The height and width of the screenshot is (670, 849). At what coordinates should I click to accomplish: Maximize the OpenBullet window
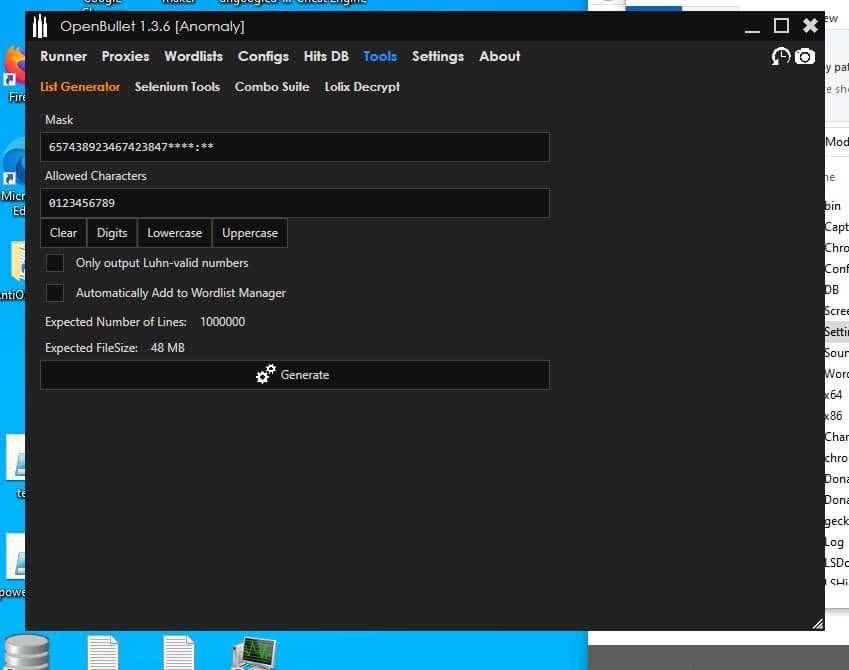tap(782, 26)
